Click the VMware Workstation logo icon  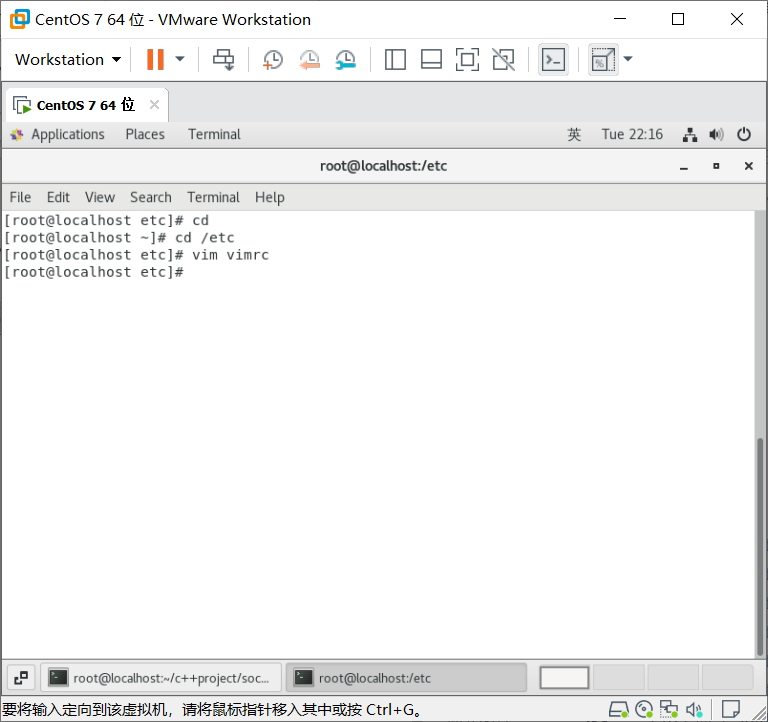[20, 20]
